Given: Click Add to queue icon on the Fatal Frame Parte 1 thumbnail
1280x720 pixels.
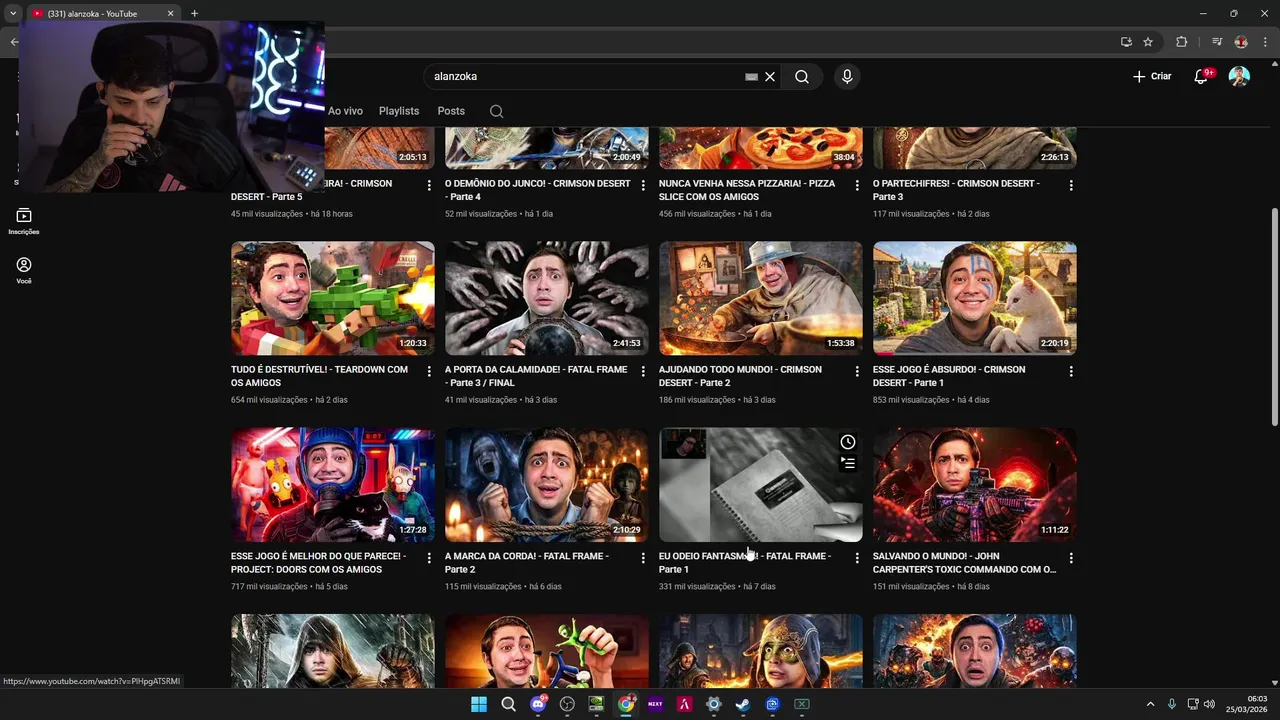Looking at the screenshot, I should (848, 463).
